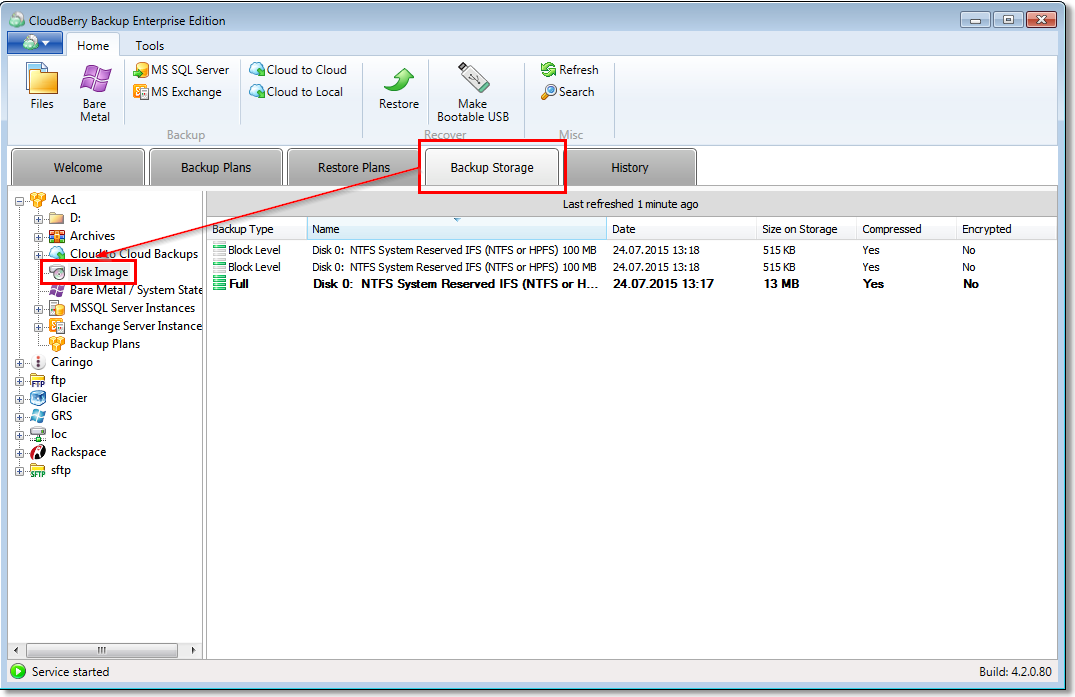This screenshot has height=697, width=1075.
Task: Sort by Date column header
Action: [x=681, y=229]
